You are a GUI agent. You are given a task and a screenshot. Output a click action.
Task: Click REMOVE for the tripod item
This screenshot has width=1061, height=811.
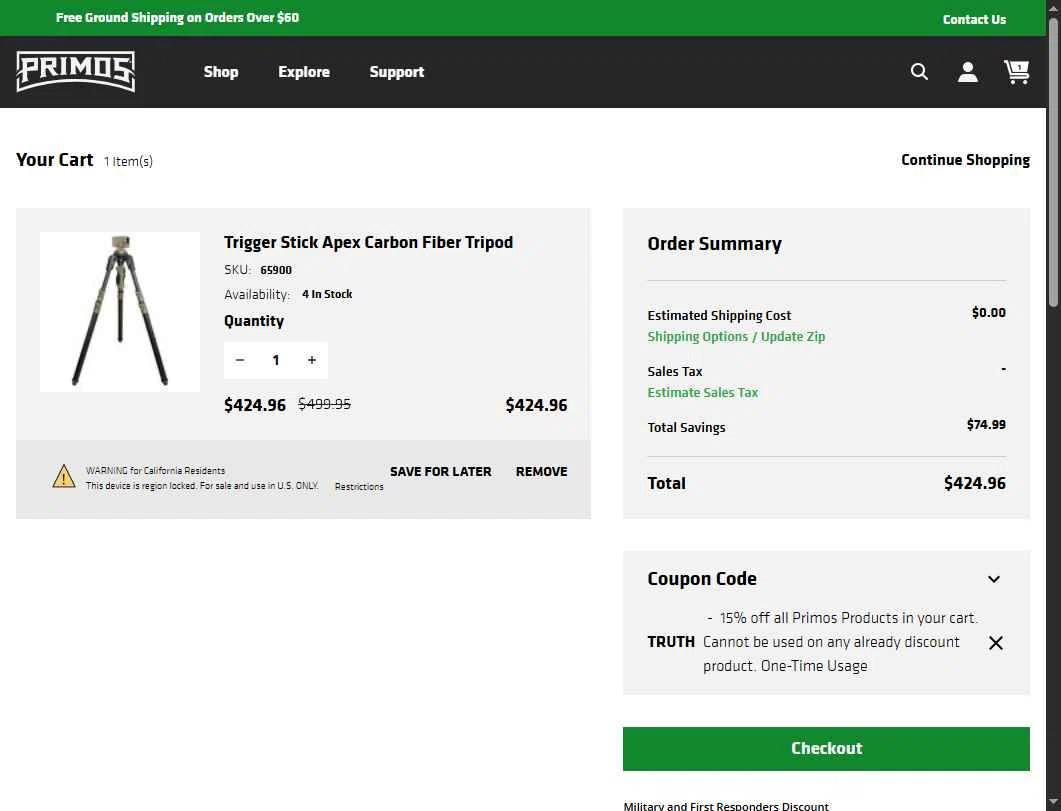pyautogui.click(x=541, y=471)
